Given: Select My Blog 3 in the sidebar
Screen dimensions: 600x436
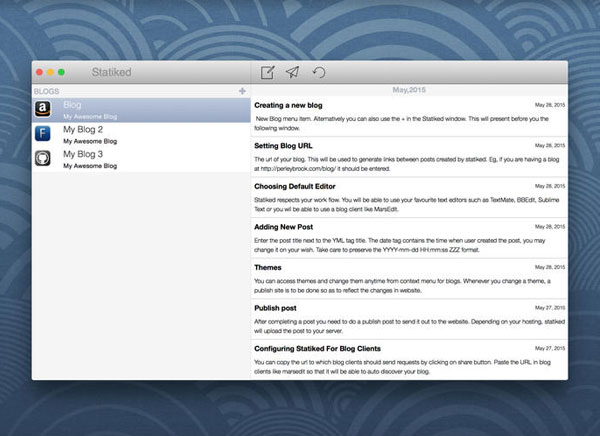Looking at the screenshot, I should [x=141, y=159].
